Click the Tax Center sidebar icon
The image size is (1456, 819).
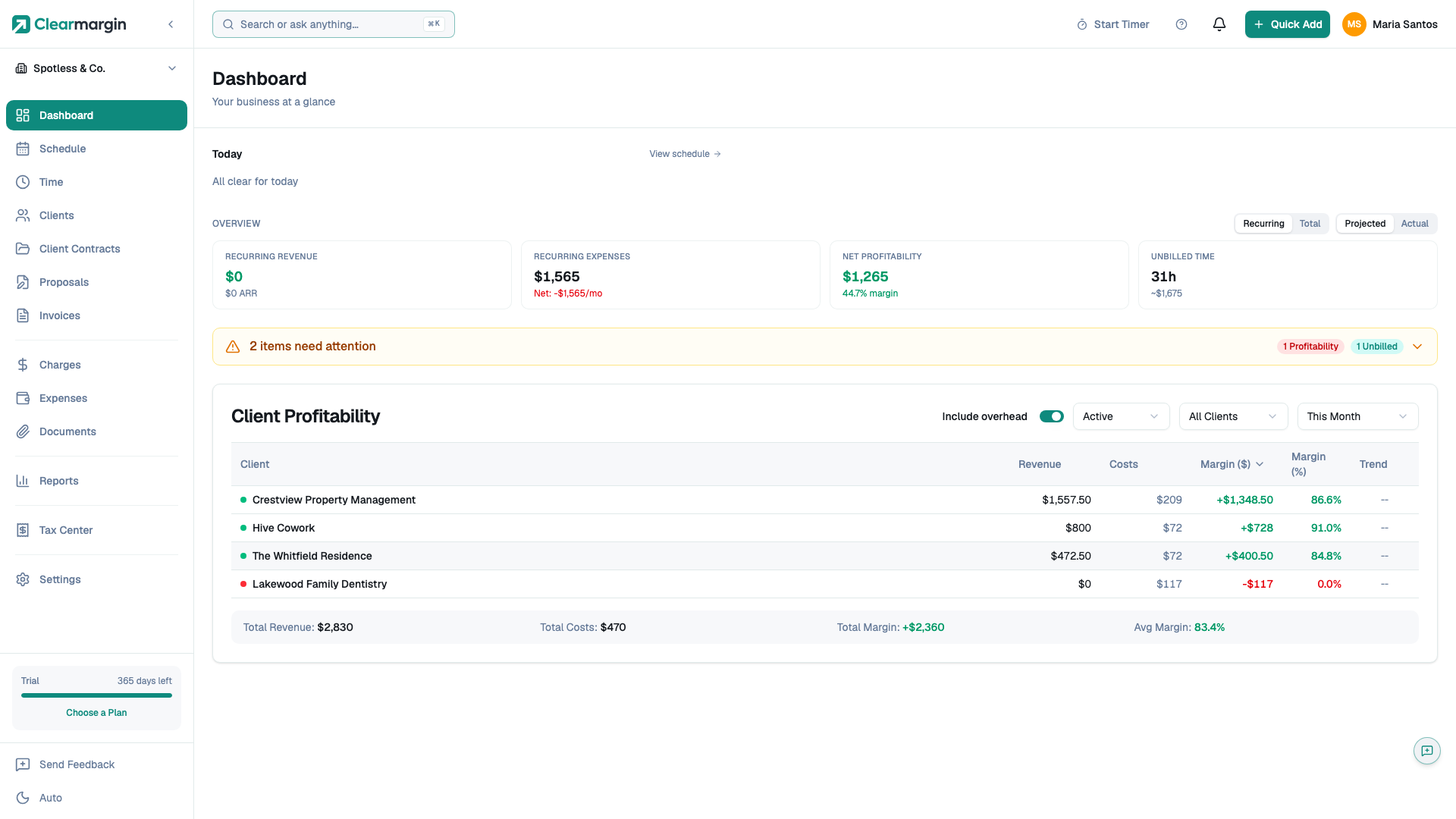pos(23,530)
